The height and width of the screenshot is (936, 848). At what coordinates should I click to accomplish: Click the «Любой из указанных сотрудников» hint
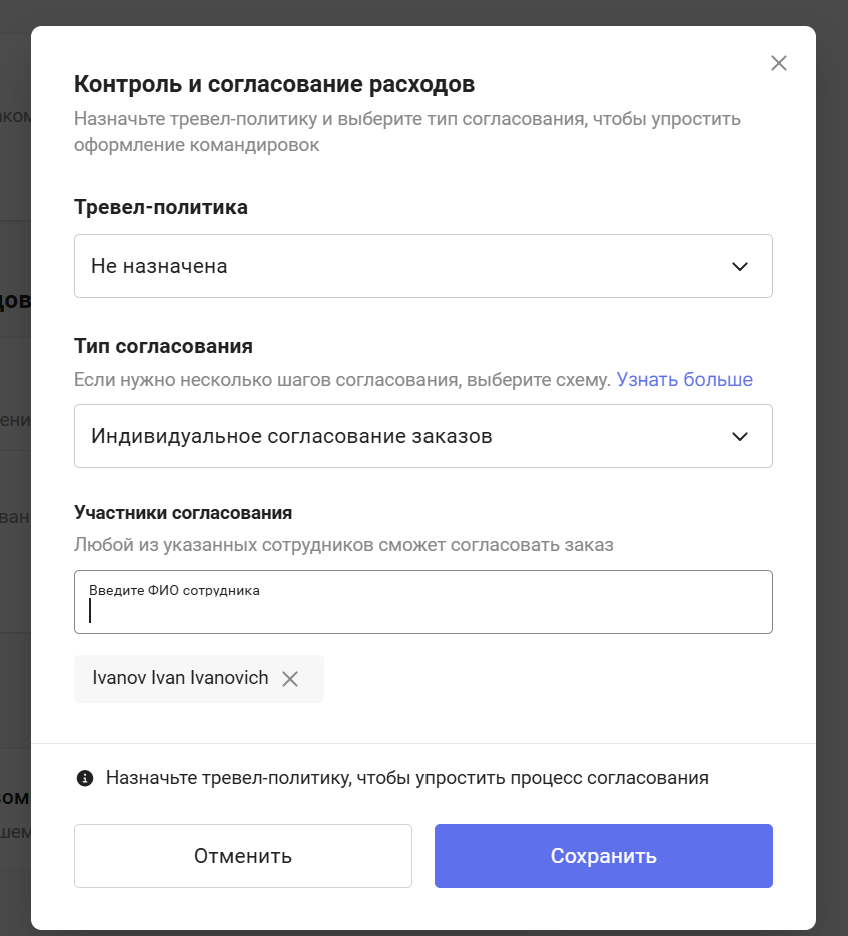coord(344,545)
